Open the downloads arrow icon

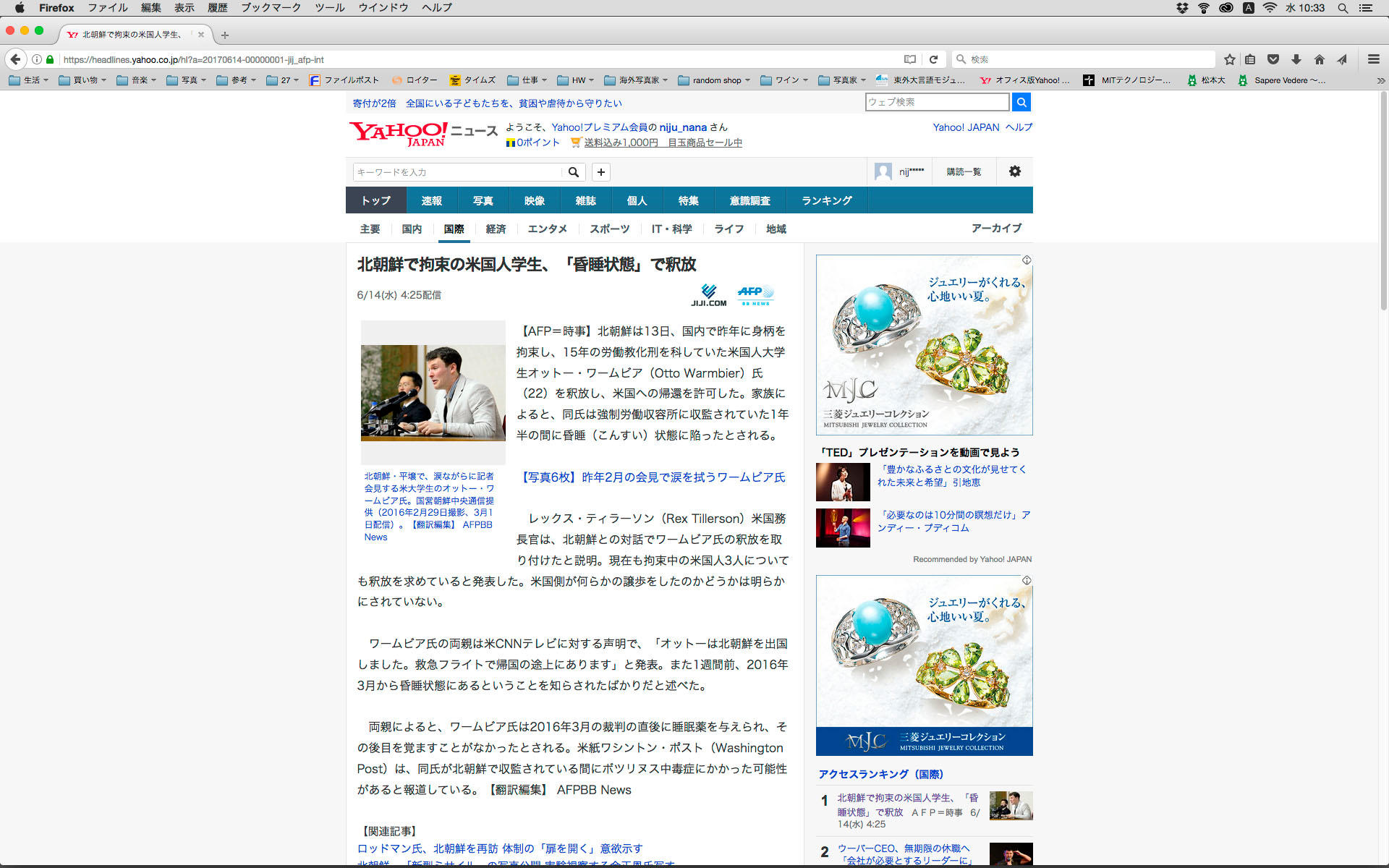pyautogui.click(x=1296, y=59)
